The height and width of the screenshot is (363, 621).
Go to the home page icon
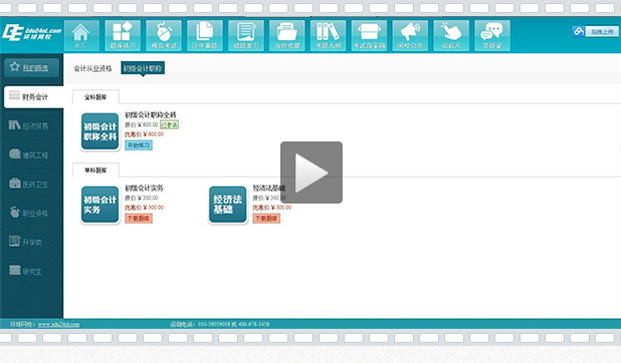[x=81, y=36]
